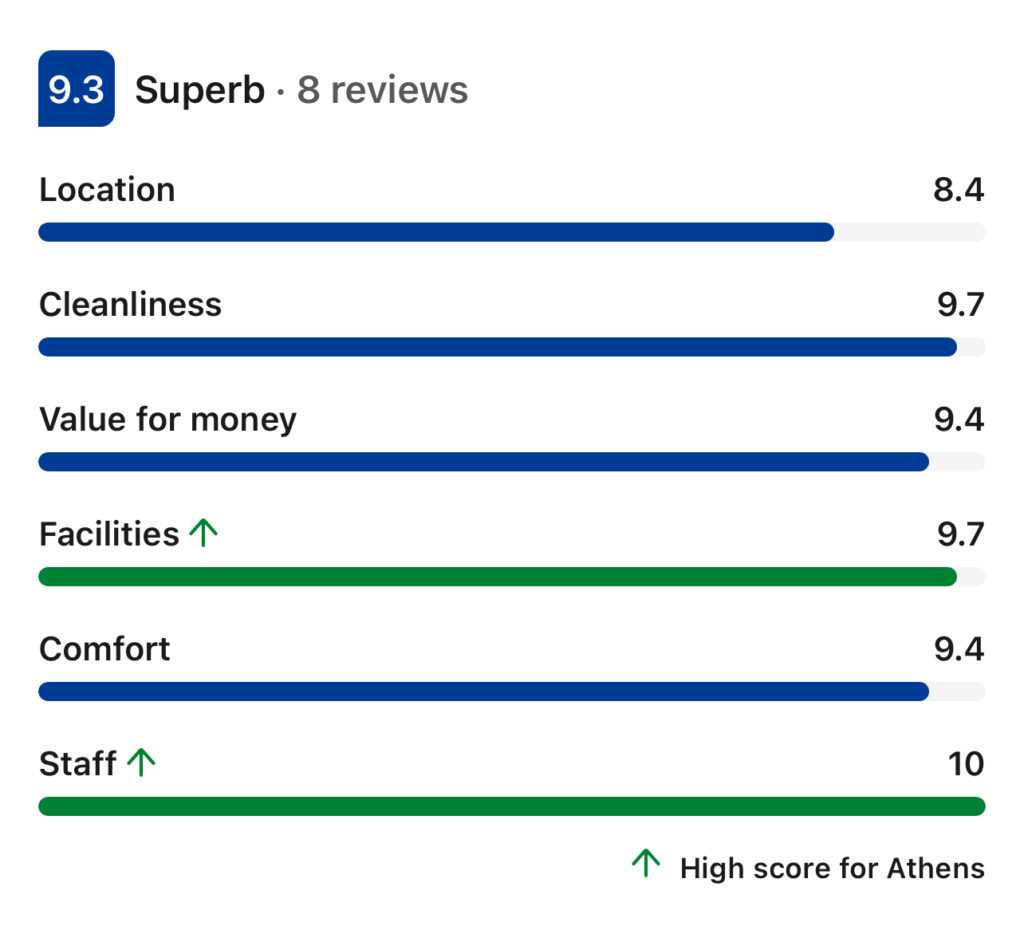This screenshot has width=1024, height=926.
Task: Select the Location category label
Action: (x=107, y=190)
